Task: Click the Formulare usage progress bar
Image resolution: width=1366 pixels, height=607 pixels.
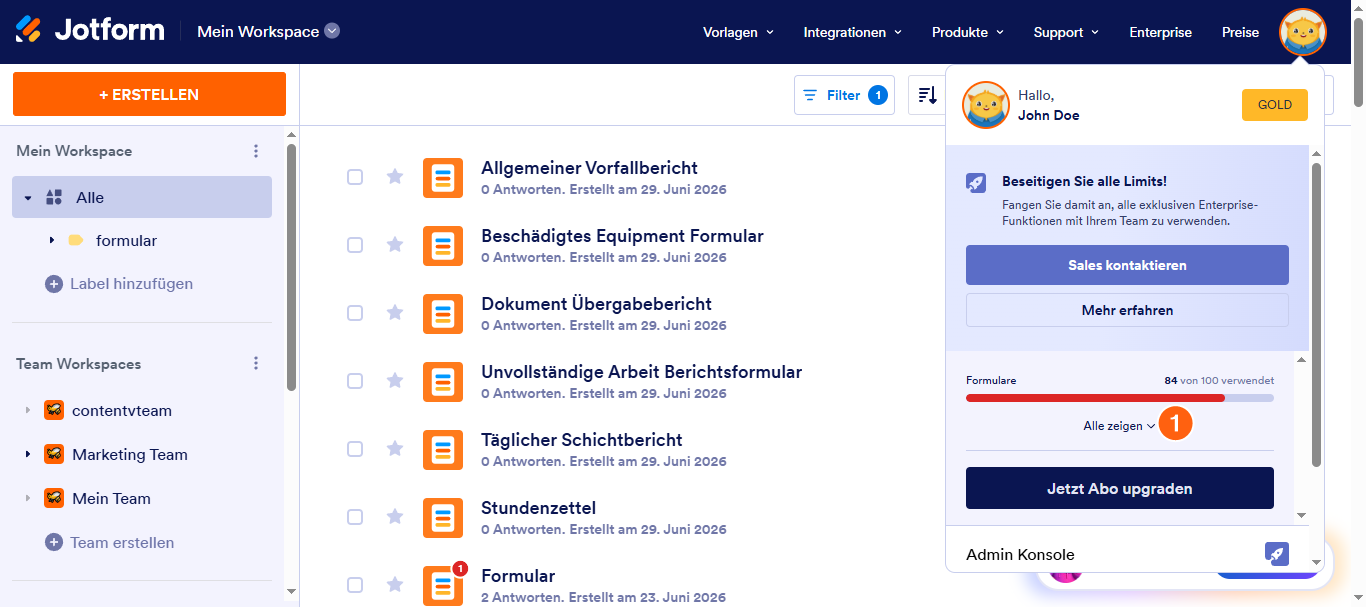Action: pyautogui.click(x=1119, y=398)
